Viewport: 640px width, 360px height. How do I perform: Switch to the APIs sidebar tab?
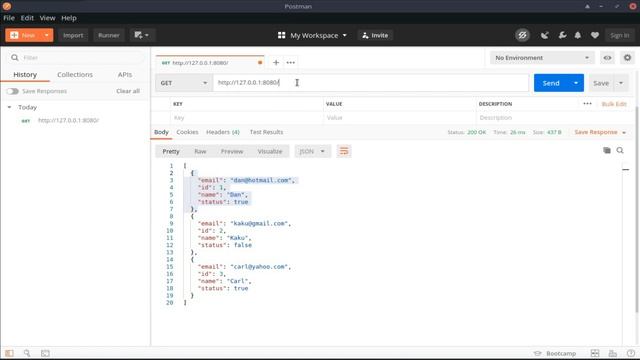(x=124, y=75)
